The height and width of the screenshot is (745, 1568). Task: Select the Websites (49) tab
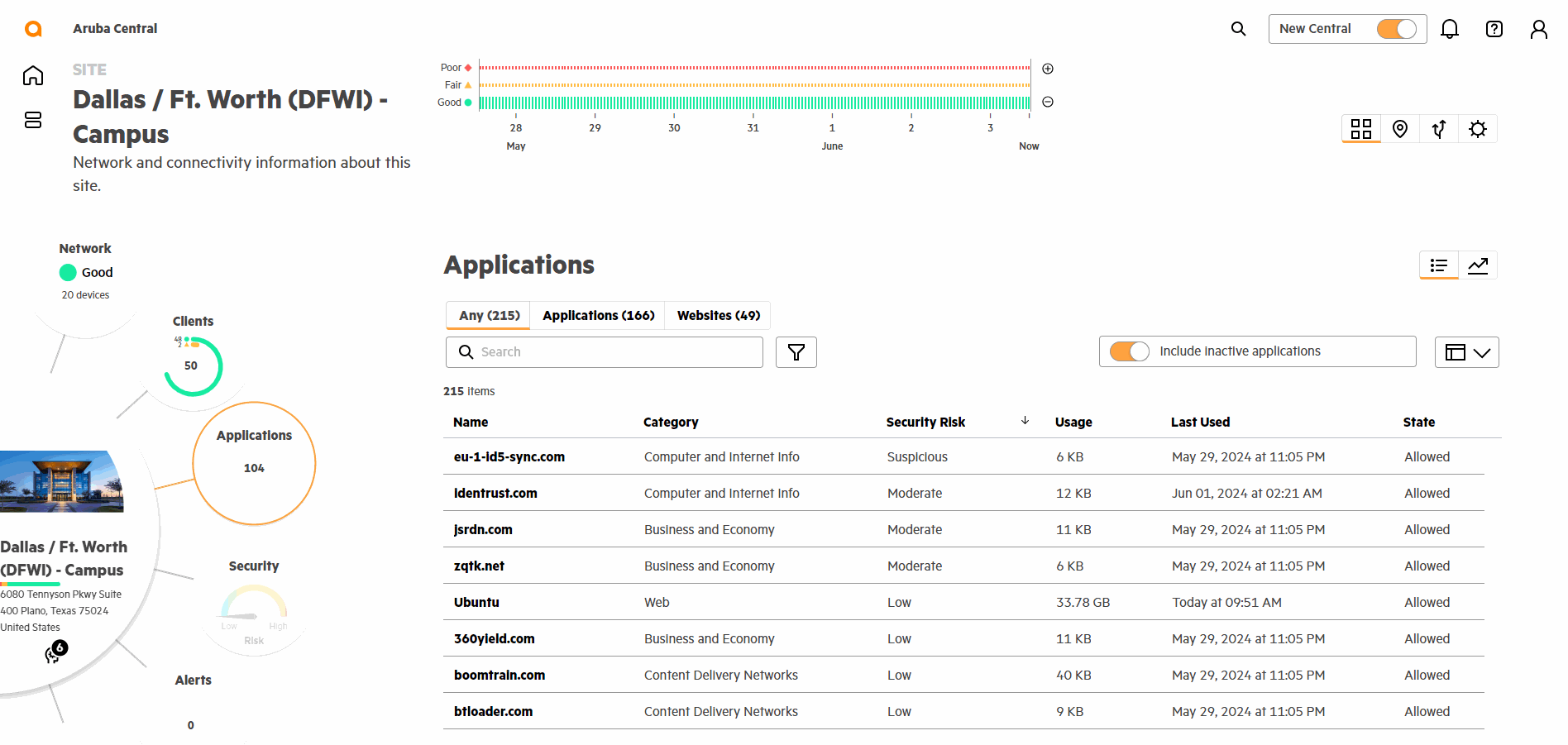pyautogui.click(x=718, y=316)
